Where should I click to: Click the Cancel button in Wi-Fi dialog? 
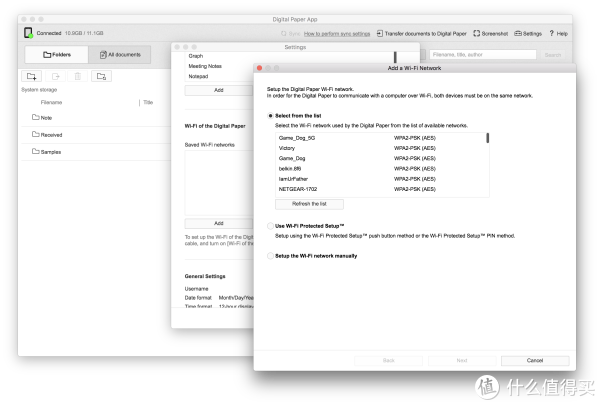(x=534, y=360)
